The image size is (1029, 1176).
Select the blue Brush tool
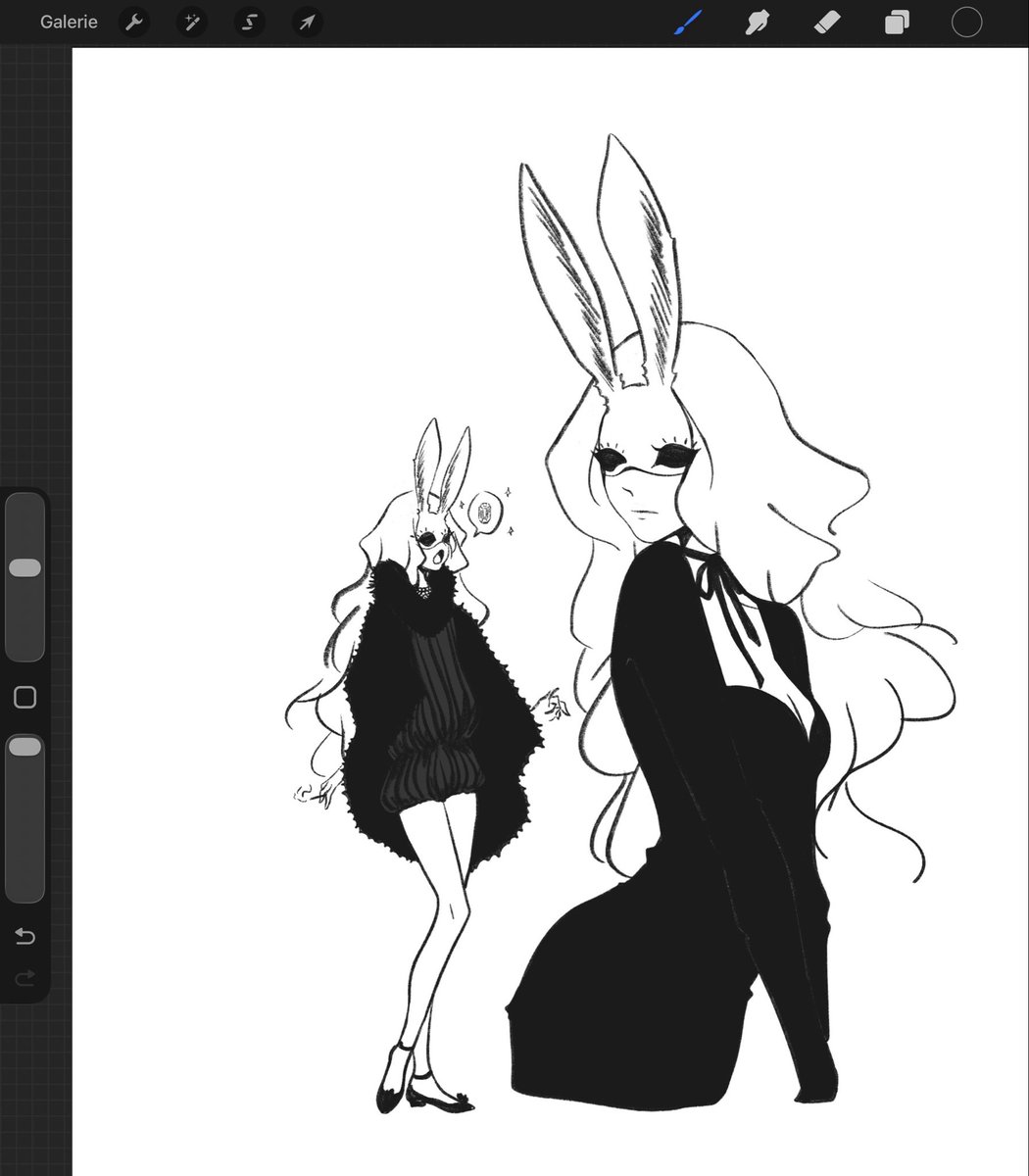coord(687,22)
